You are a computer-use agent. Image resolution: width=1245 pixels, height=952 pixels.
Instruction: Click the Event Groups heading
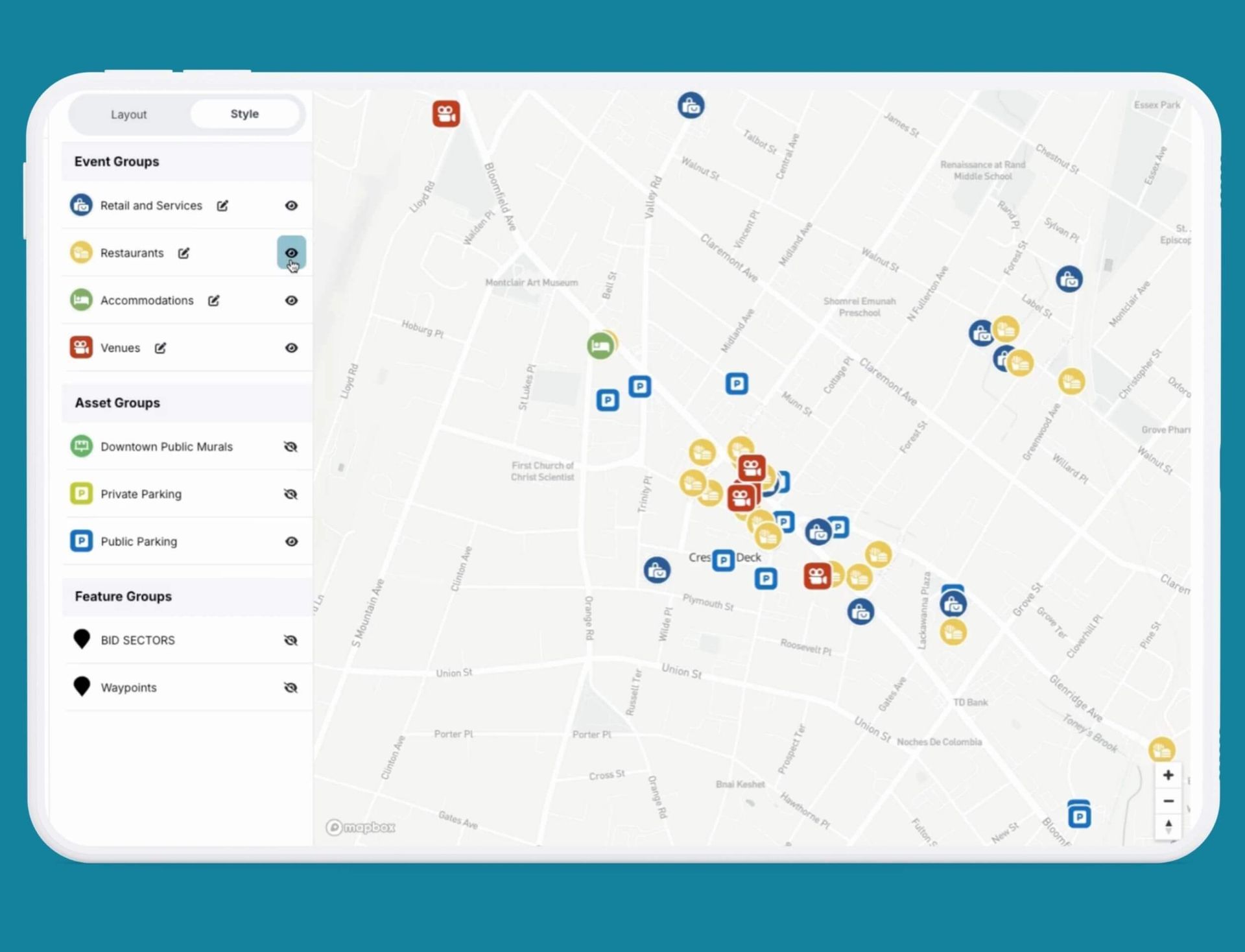(x=117, y=161)
